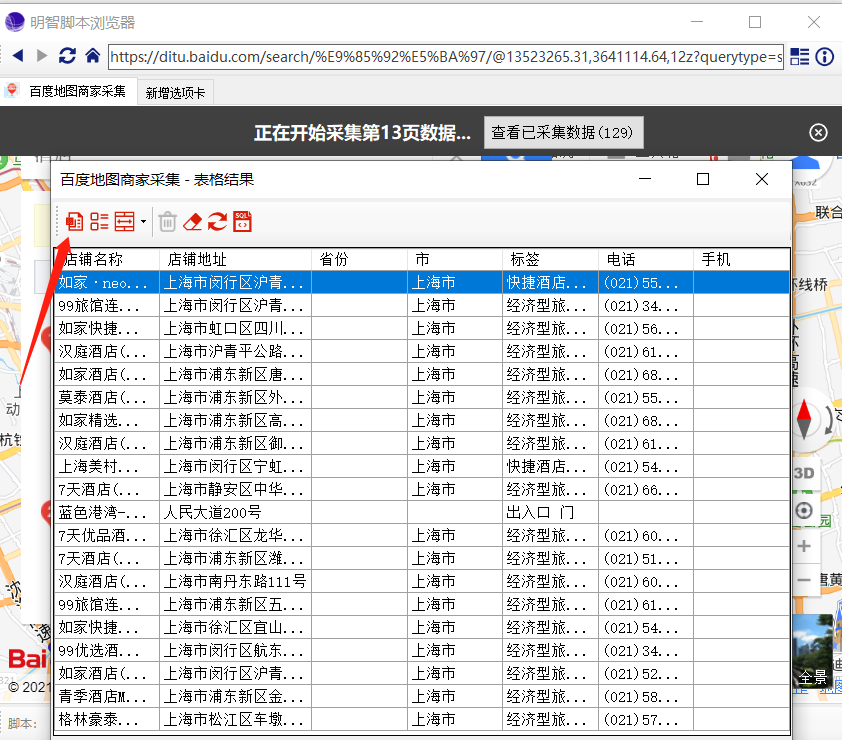Click phone cell (021)58...

point(646,697)
